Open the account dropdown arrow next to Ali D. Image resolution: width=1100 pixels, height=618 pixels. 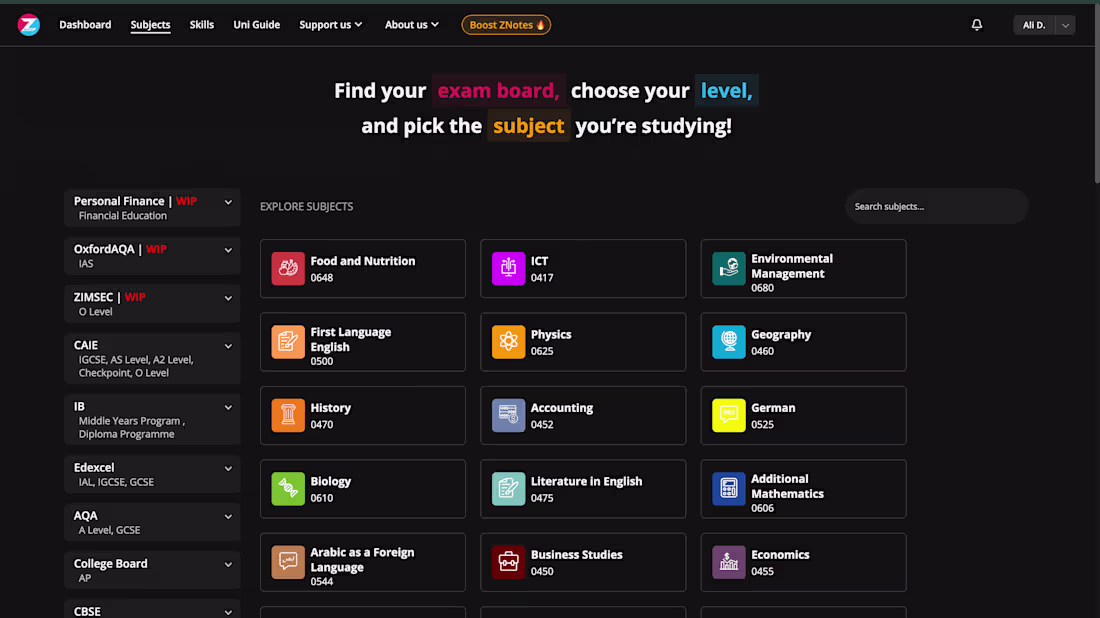click(x=1065, y=25)
